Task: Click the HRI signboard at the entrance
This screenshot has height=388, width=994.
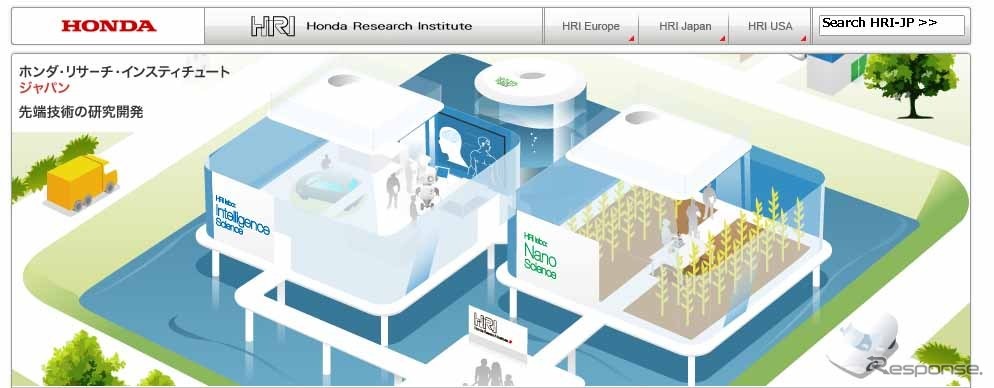Action: coord(497,330)
